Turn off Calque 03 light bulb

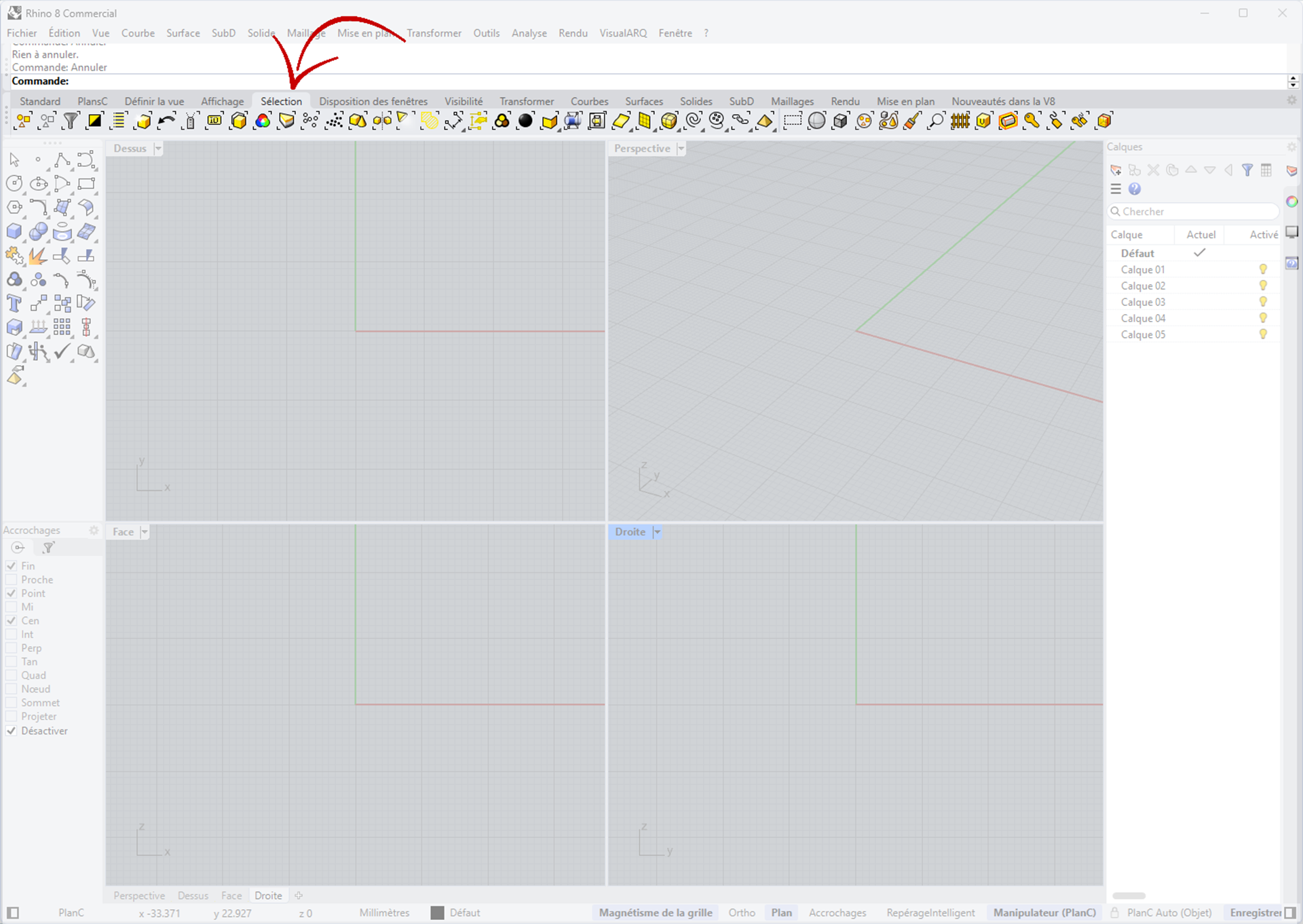[1263, 302]
